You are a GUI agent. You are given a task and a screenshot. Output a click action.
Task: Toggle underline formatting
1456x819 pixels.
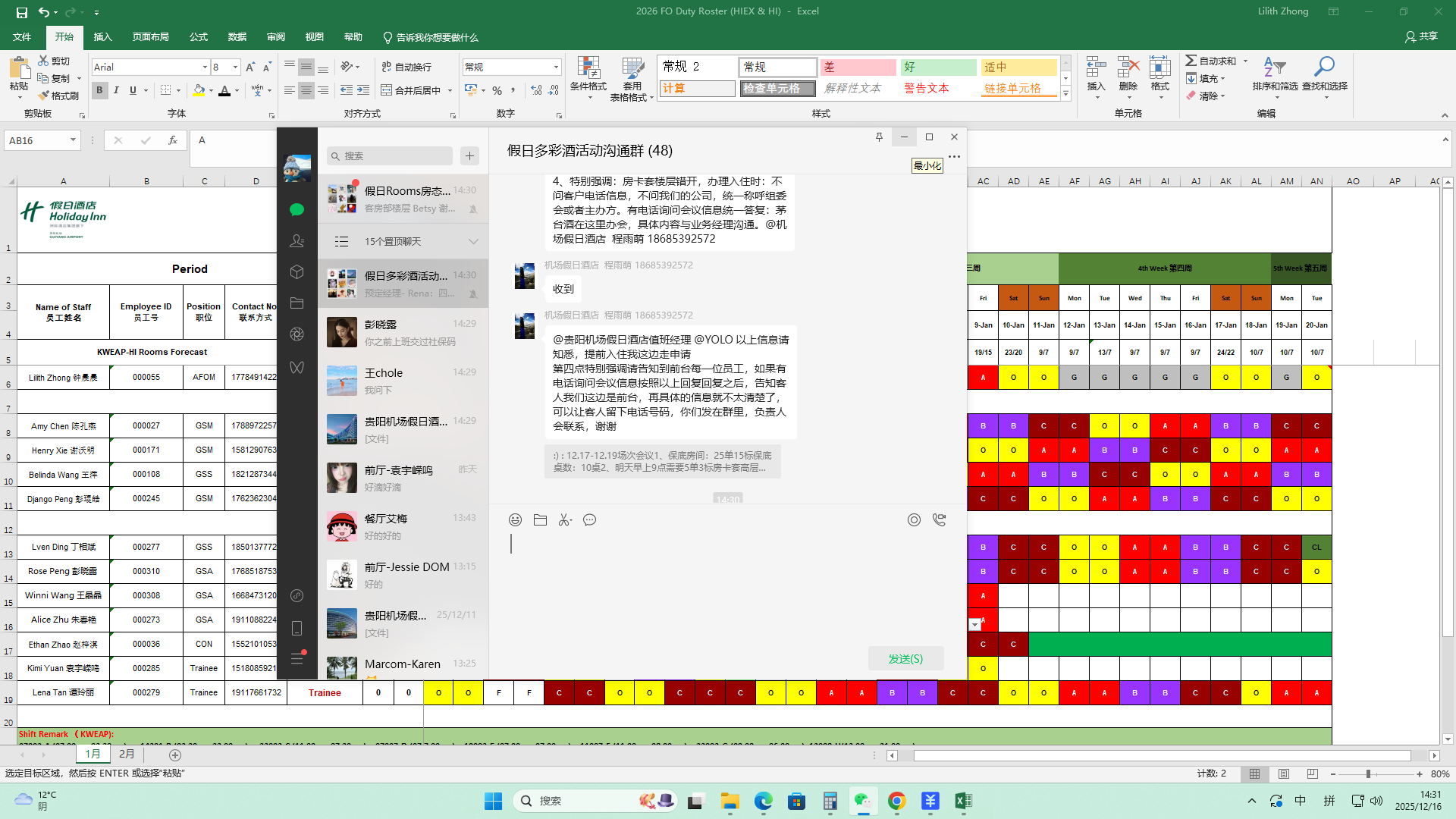point(133,90)
